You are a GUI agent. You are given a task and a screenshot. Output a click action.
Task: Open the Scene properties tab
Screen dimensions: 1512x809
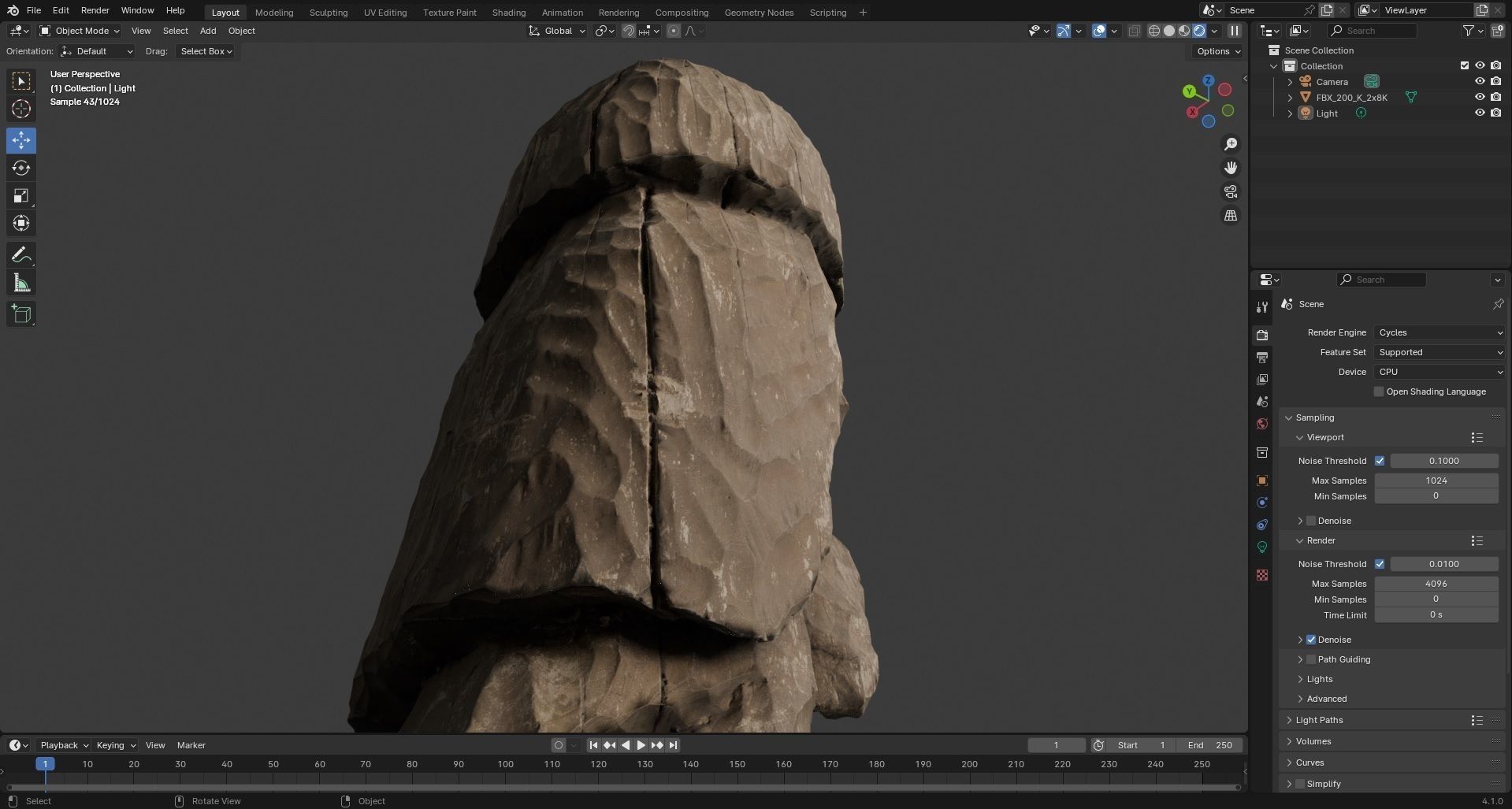coord(1262,402)
